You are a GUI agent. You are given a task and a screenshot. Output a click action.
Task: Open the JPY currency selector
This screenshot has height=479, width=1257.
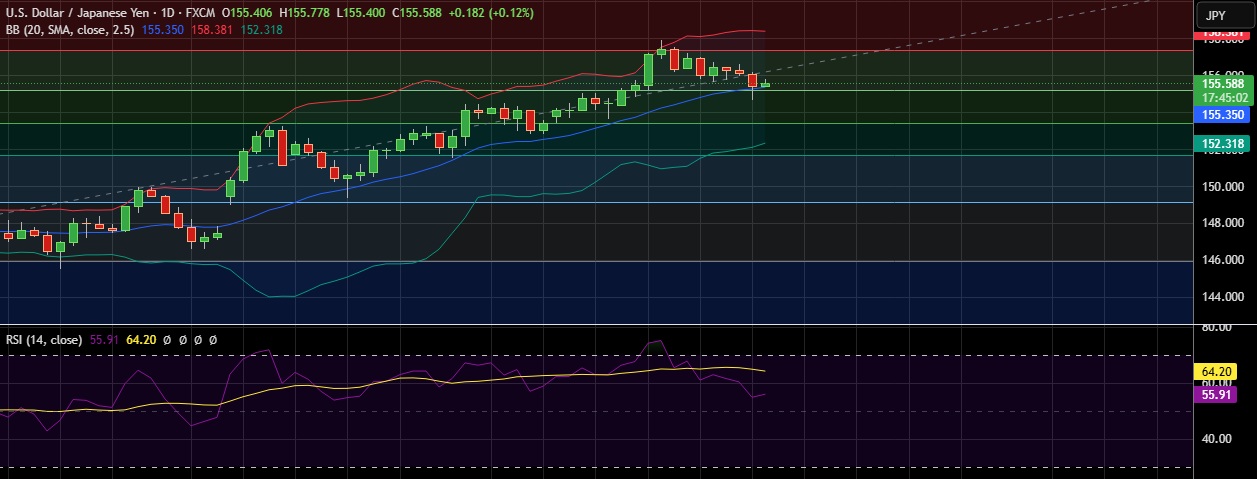(1215, 15)
